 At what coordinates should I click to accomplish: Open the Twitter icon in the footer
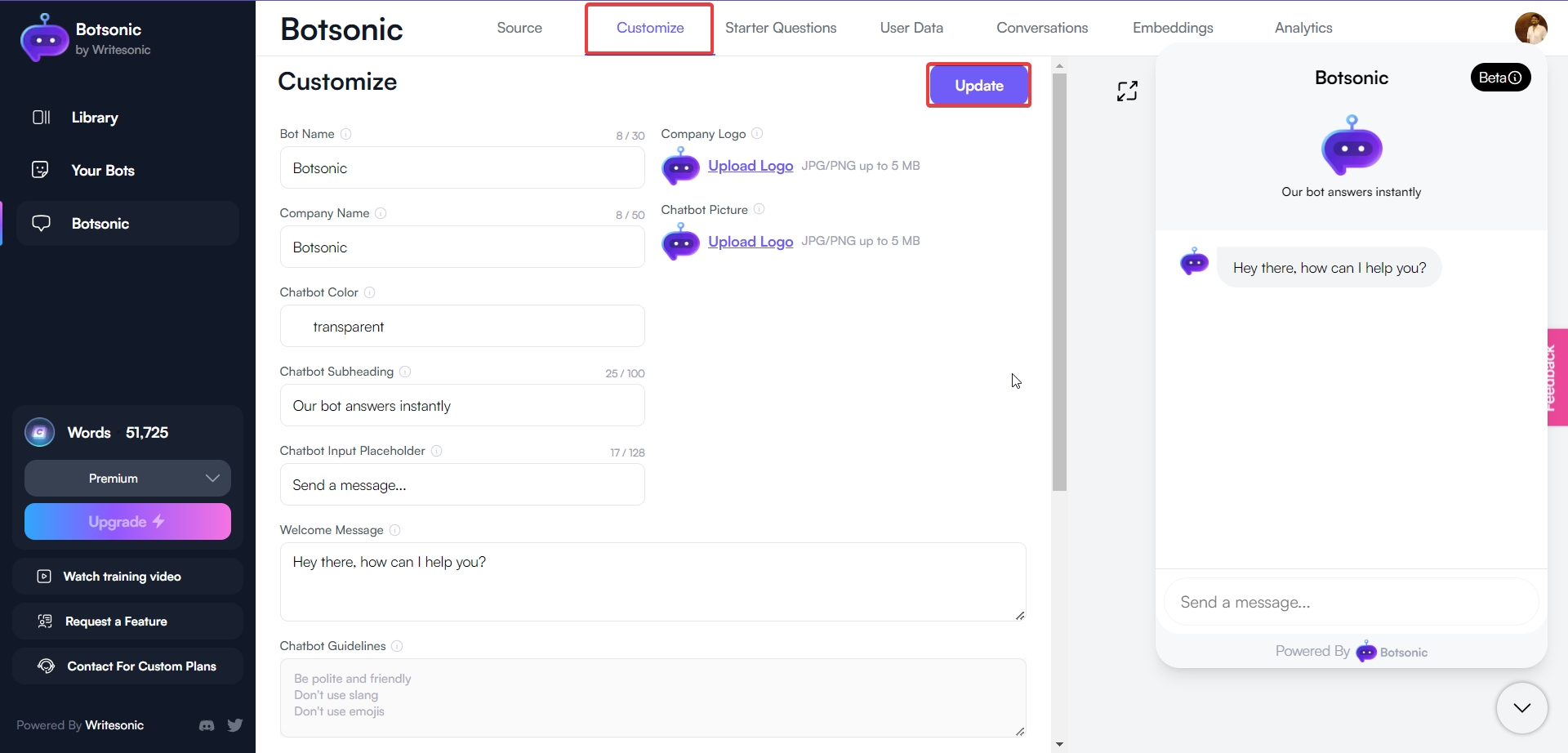click(x=235, y=725)
